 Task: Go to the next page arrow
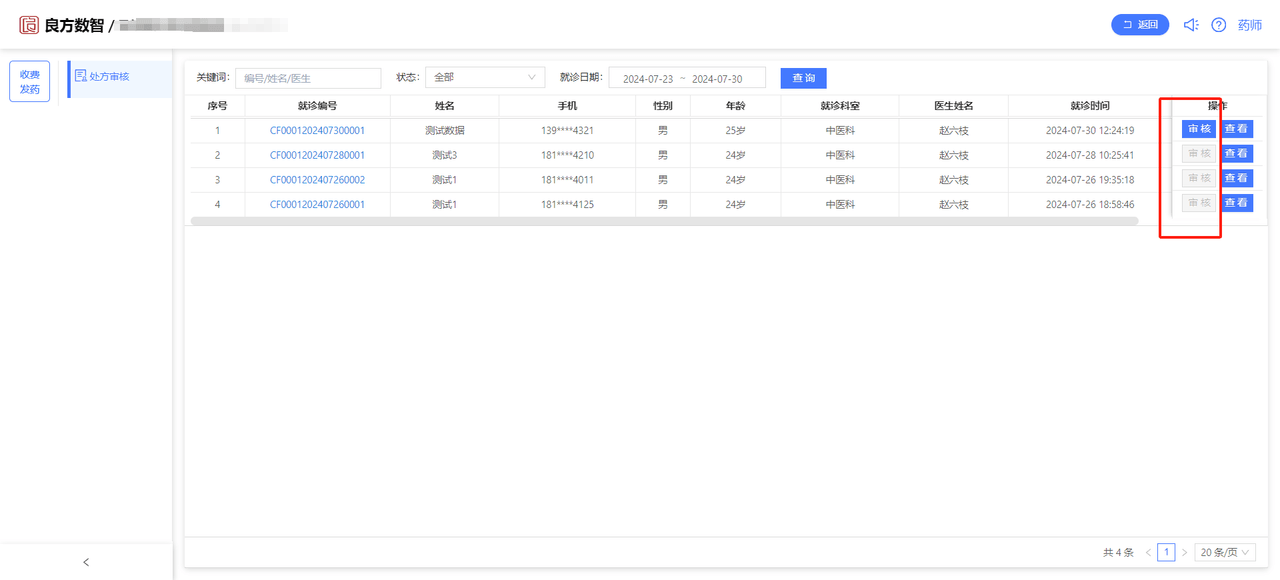[1184, 552]
